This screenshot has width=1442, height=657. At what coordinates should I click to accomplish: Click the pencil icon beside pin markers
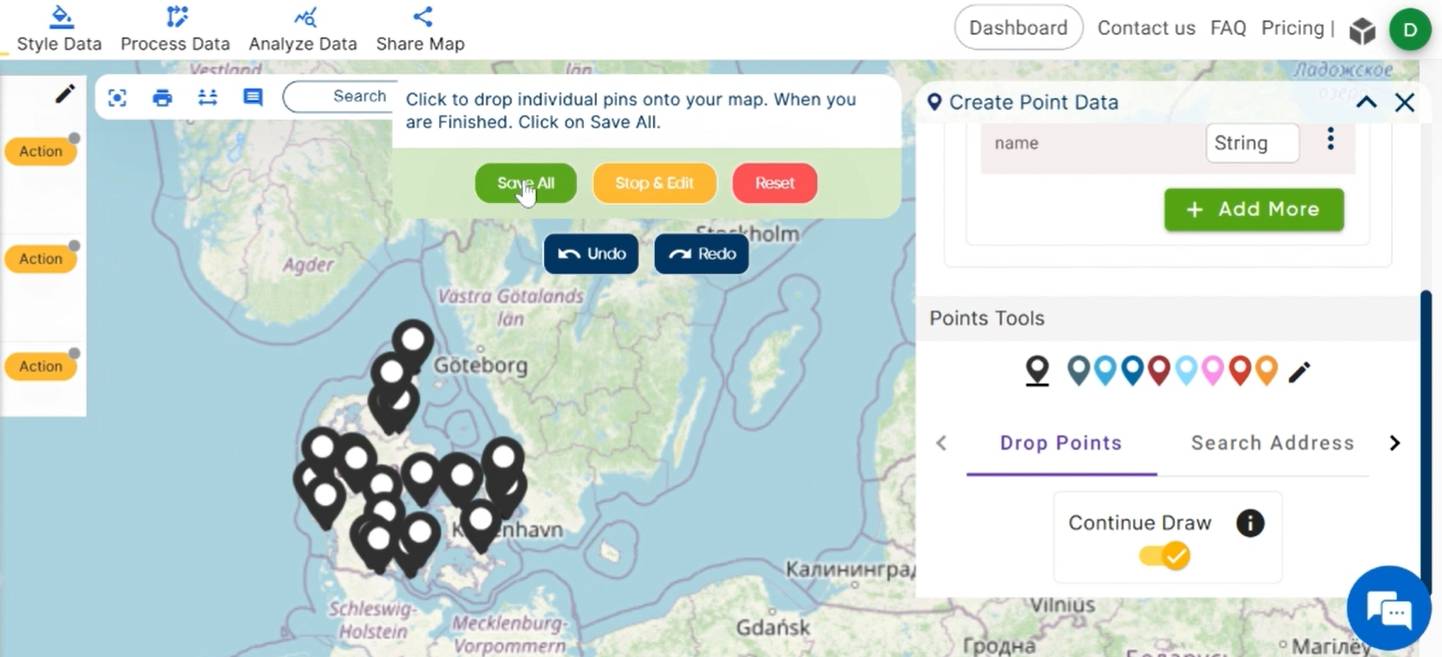tap(1299, 373)
